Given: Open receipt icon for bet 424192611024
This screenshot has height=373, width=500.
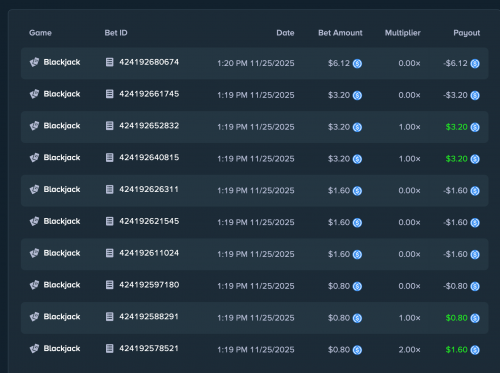Looking at the screenshot, I should click(x=110, y=253).
